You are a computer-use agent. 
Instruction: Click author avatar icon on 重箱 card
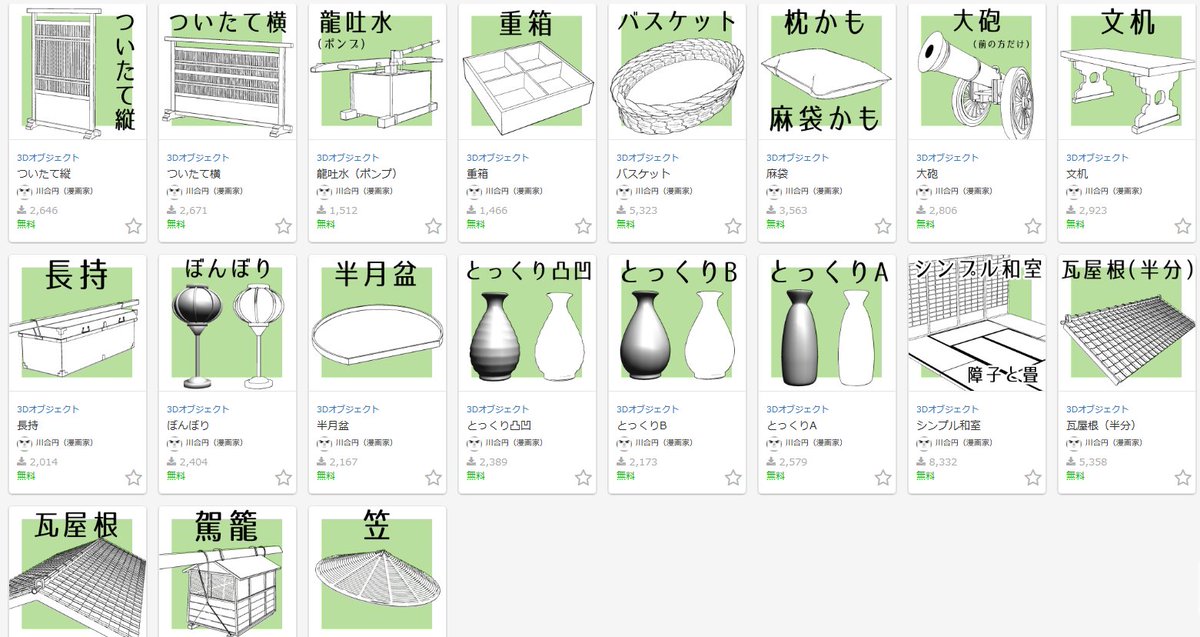[x=474, y=192]
